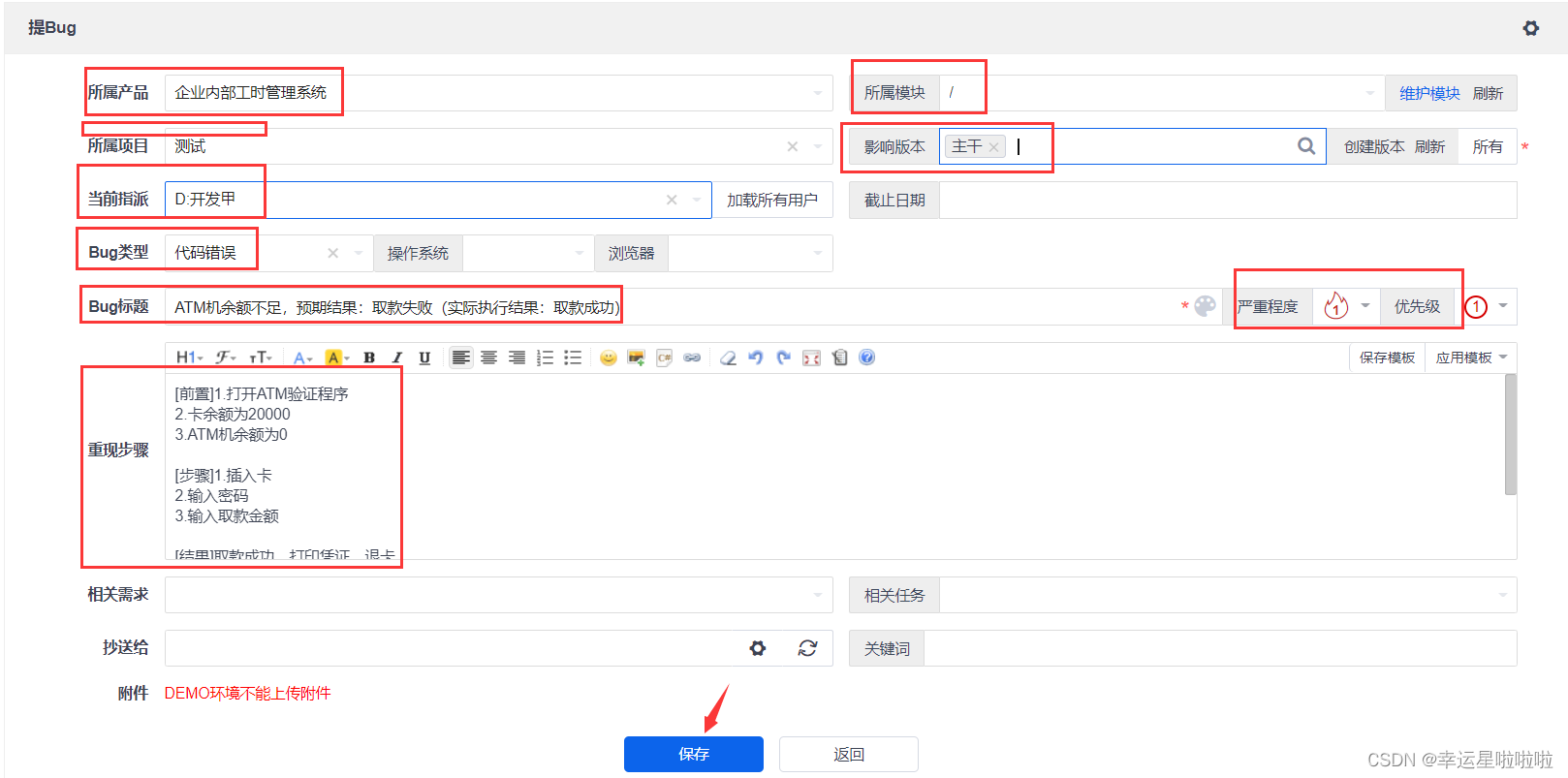1568x778 pixels.
Task: Redo the edit in the editor
Action: [784, 358]
